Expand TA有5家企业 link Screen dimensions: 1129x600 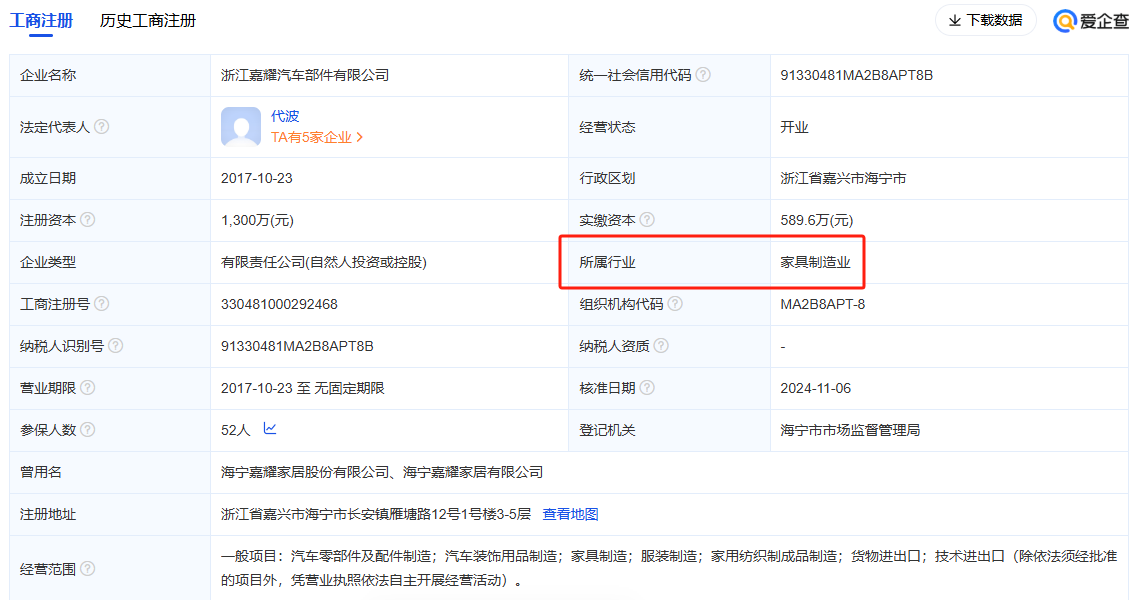point(317,137)
